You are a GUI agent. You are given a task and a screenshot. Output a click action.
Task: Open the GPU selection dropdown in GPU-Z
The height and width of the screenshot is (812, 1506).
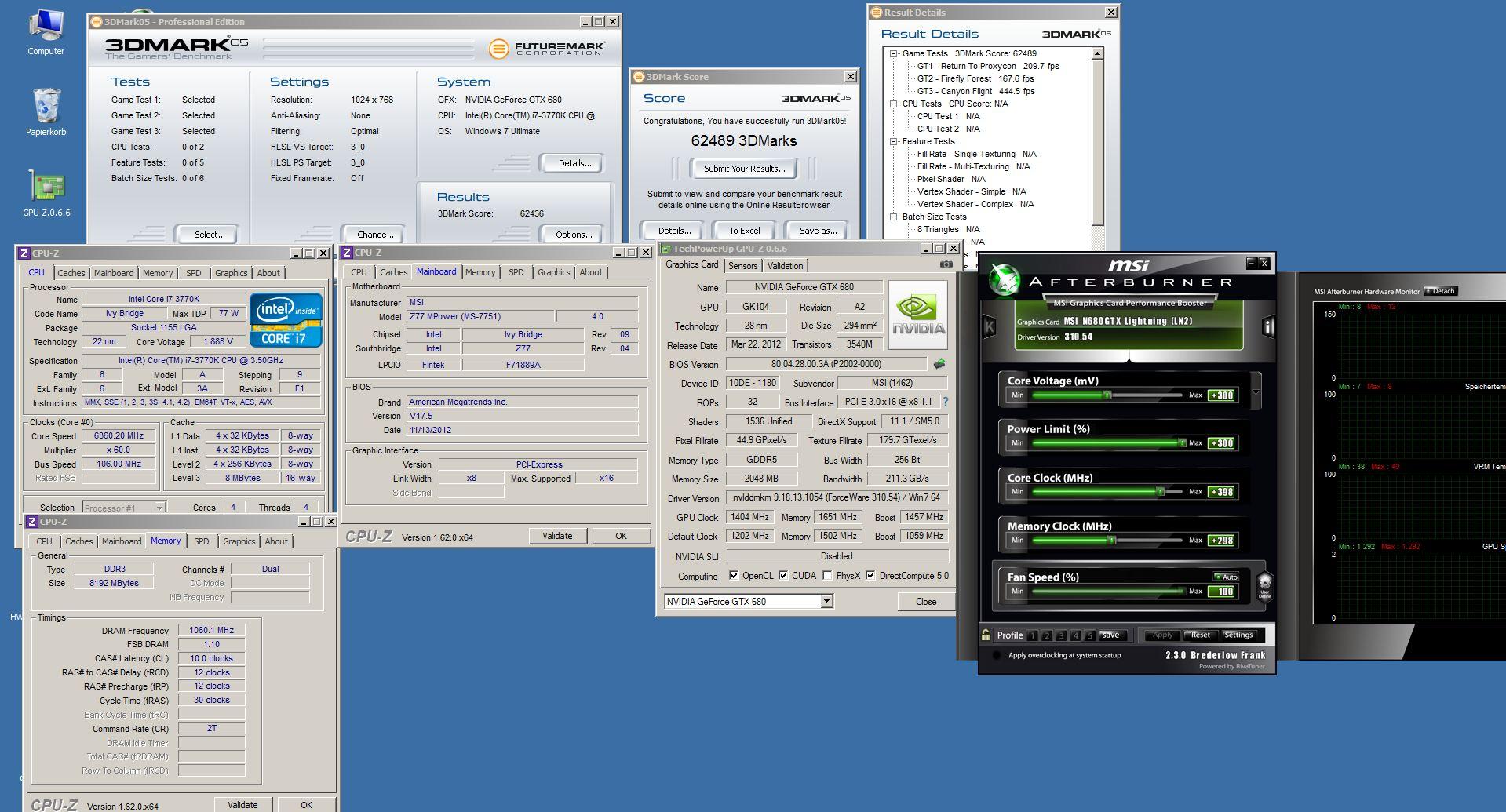click(x=826, y=602)
